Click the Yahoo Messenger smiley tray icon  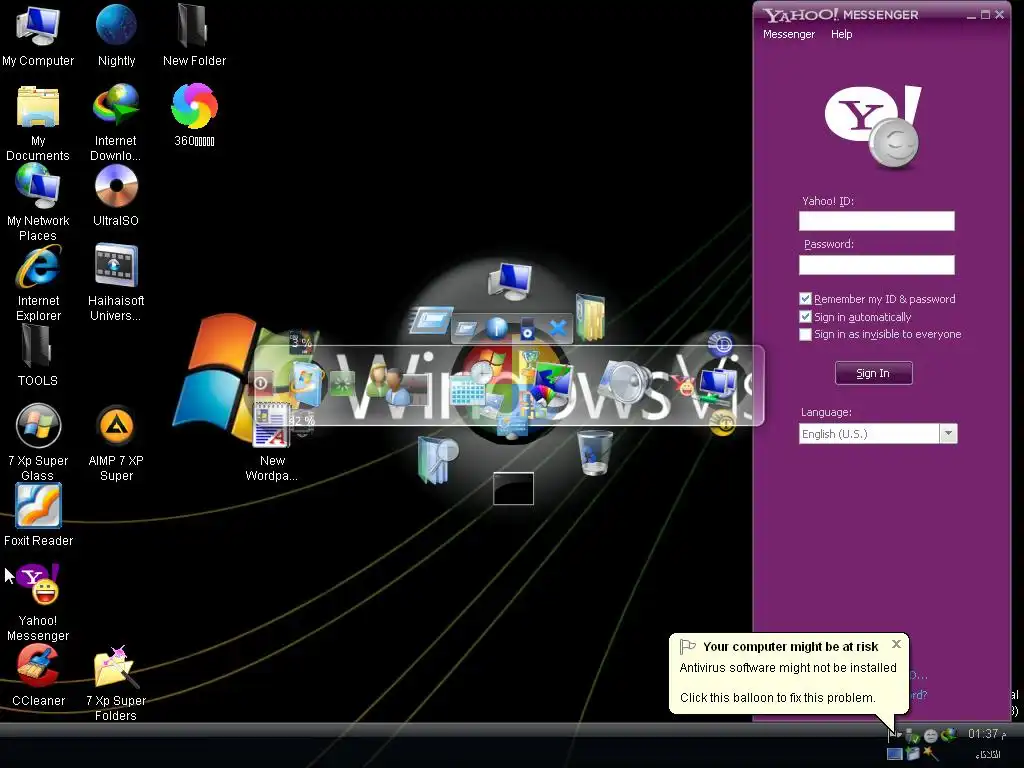pyautogui.click(x=931, y=736)
